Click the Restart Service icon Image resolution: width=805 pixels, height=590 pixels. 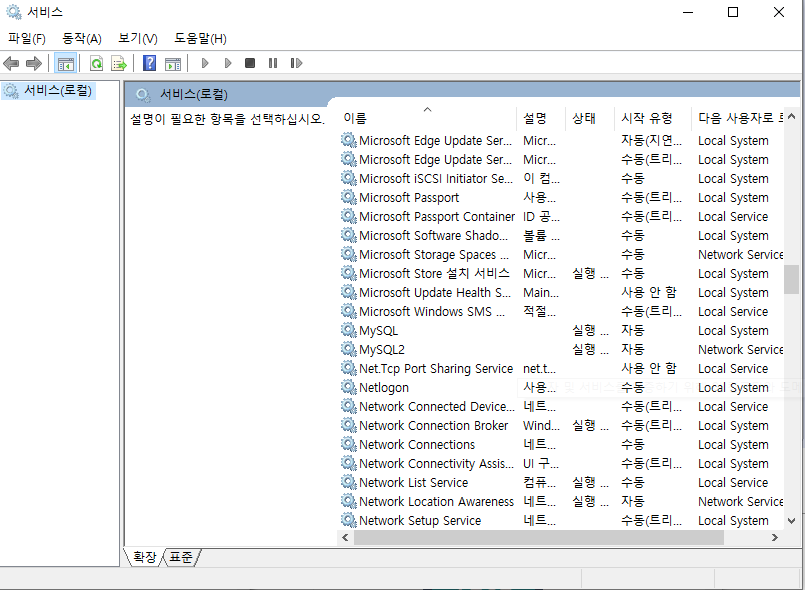click(x=296, y=63)
